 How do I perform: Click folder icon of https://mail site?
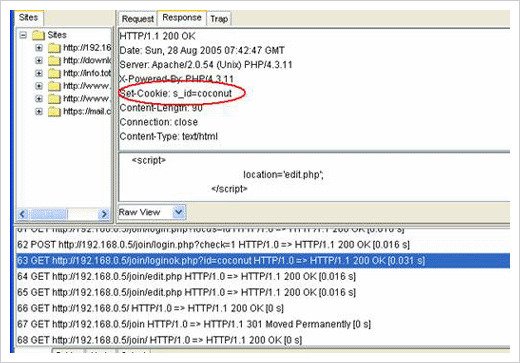[x=54, y=112]
